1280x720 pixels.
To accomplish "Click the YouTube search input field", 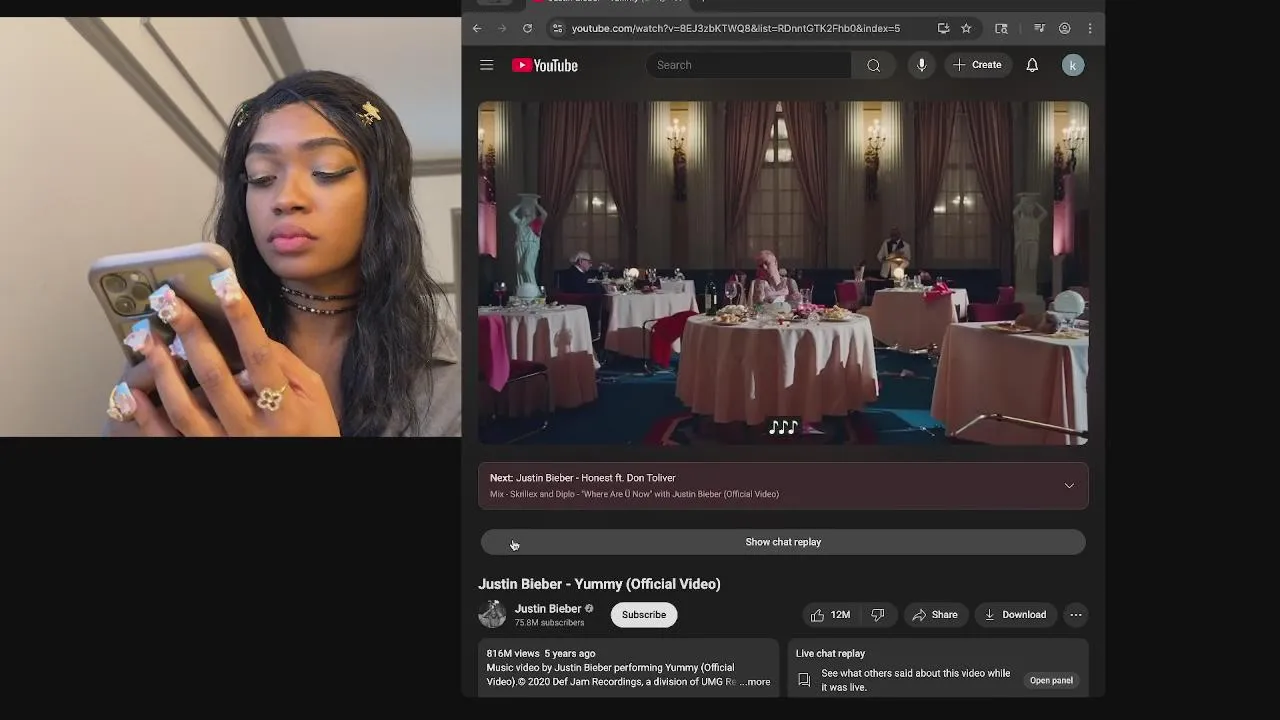I will (x=749, y=65).
